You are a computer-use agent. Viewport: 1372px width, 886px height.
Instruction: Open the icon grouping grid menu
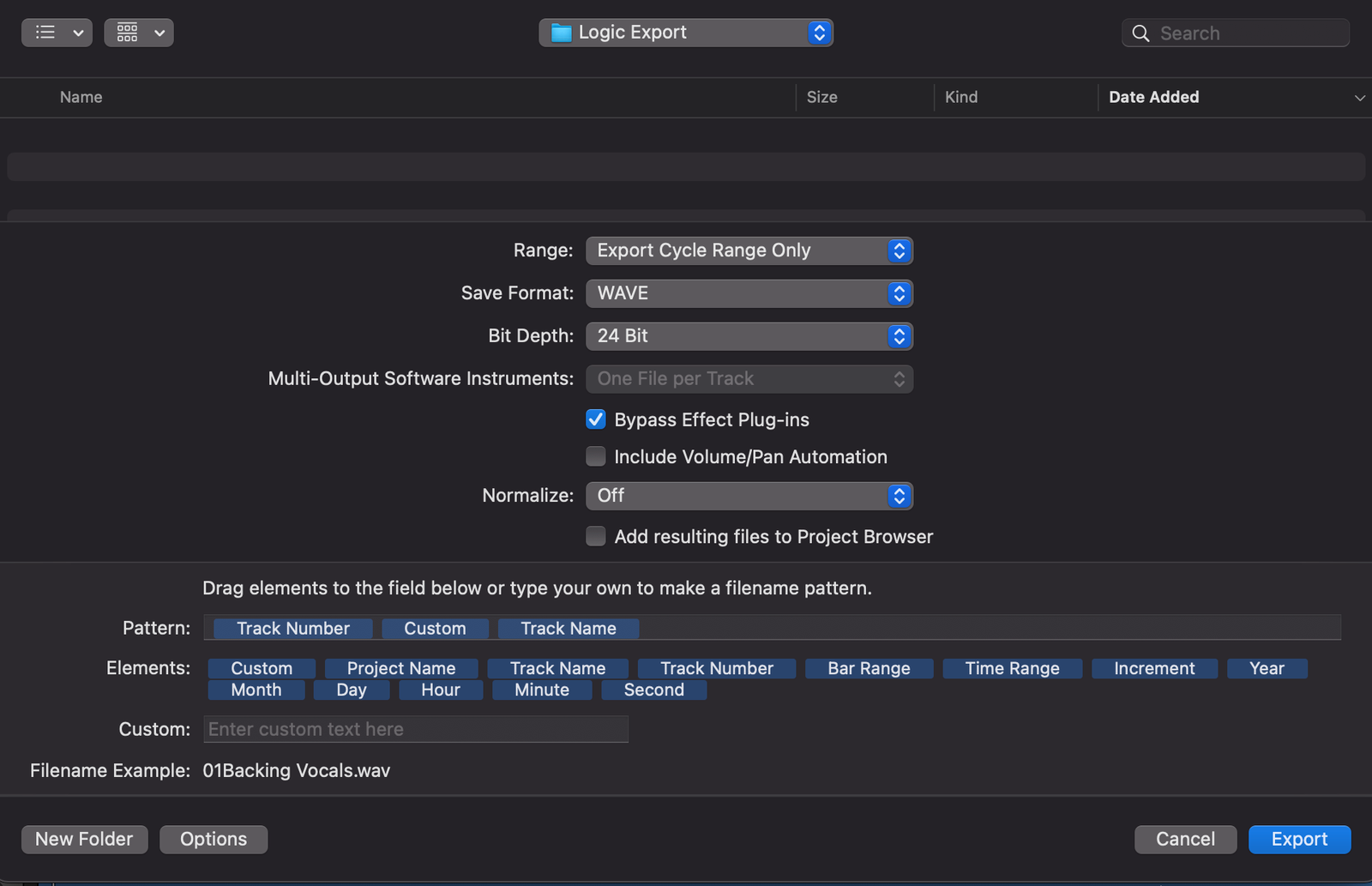pos(139,33)
